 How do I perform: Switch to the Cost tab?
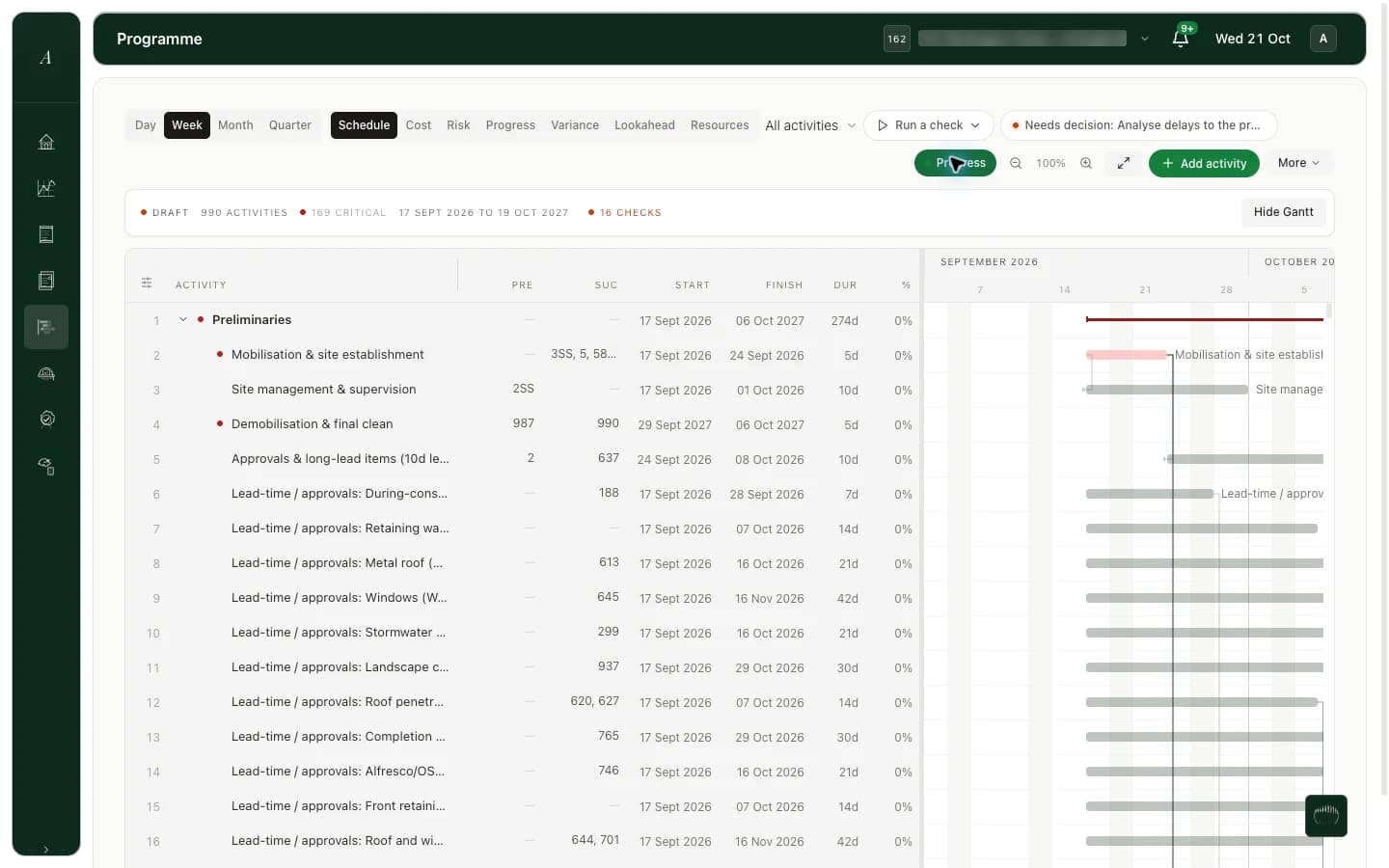coord(419,125)
